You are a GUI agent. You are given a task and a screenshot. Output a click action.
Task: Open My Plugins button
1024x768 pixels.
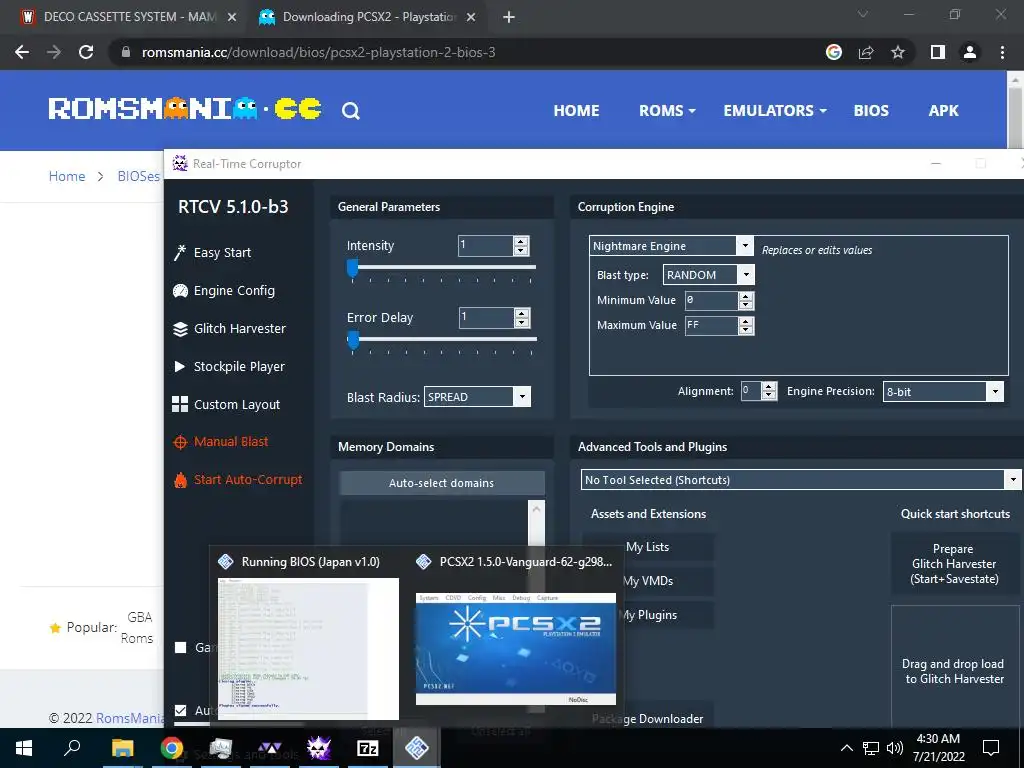(648, 615)
